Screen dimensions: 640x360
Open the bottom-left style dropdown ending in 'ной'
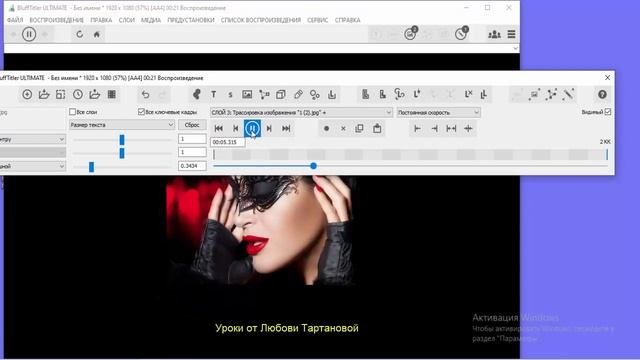click(32, 166)
